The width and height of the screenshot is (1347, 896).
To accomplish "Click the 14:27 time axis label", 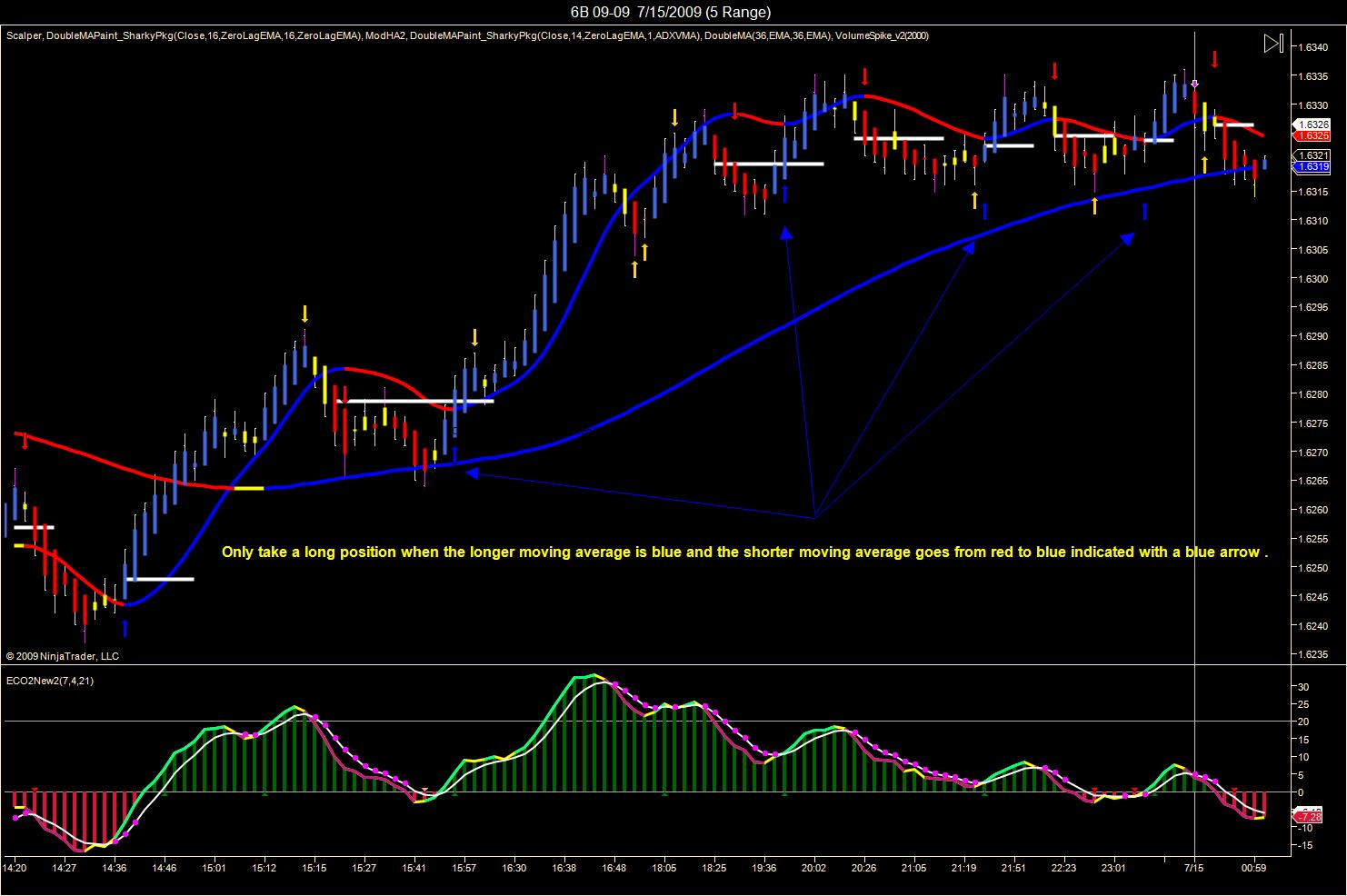I will coord(65,868).
